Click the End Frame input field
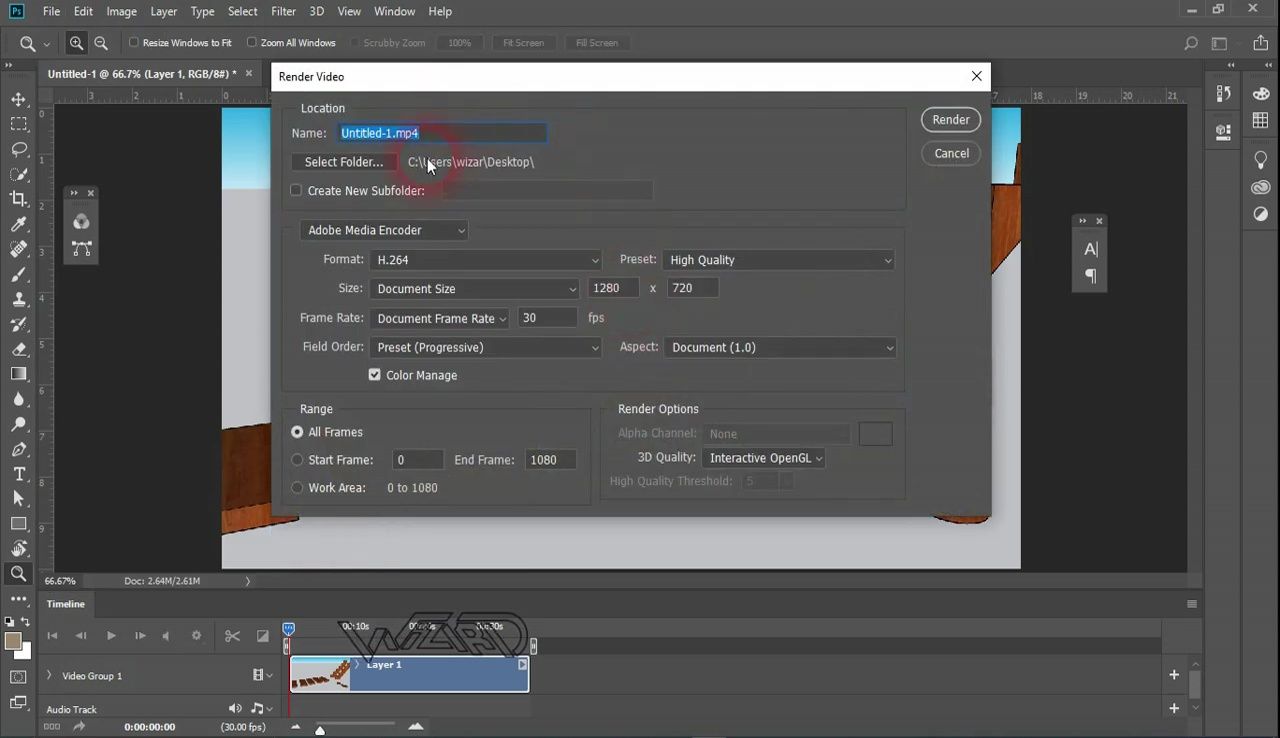1280x738 pixels. (x=549, y=460)
